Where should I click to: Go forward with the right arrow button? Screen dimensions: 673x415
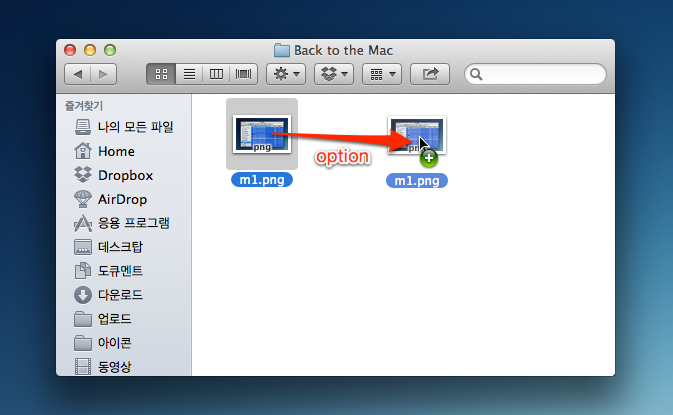103,74
